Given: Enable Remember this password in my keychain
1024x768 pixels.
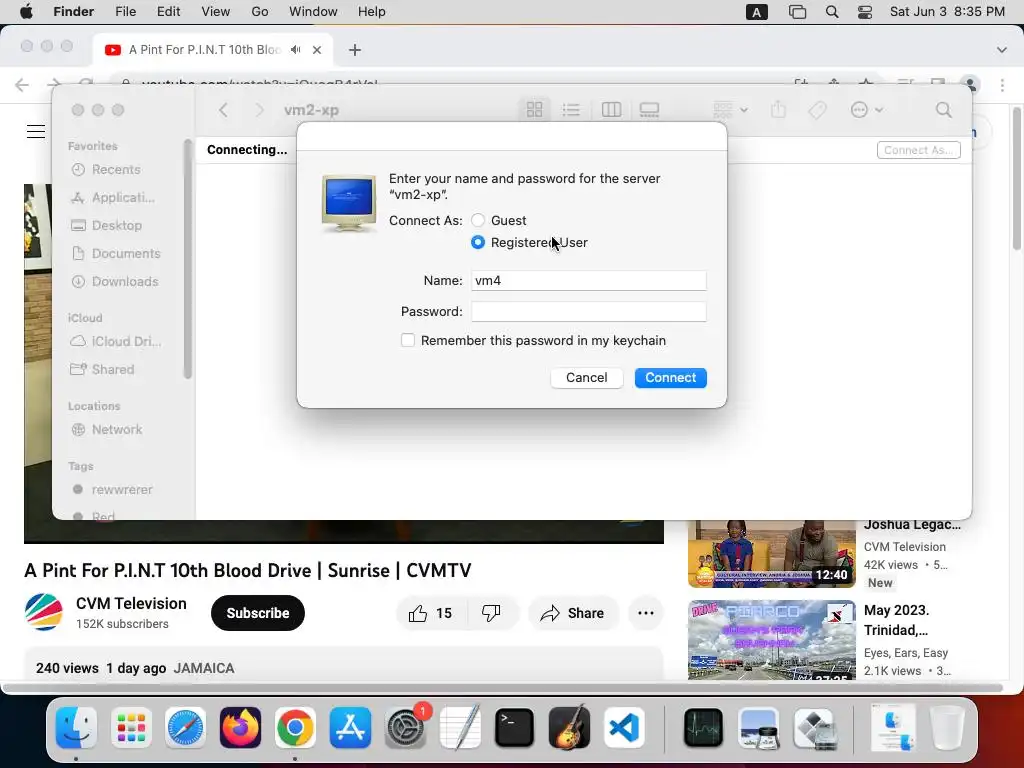Looking at the screenshot, I should [408, 340].
